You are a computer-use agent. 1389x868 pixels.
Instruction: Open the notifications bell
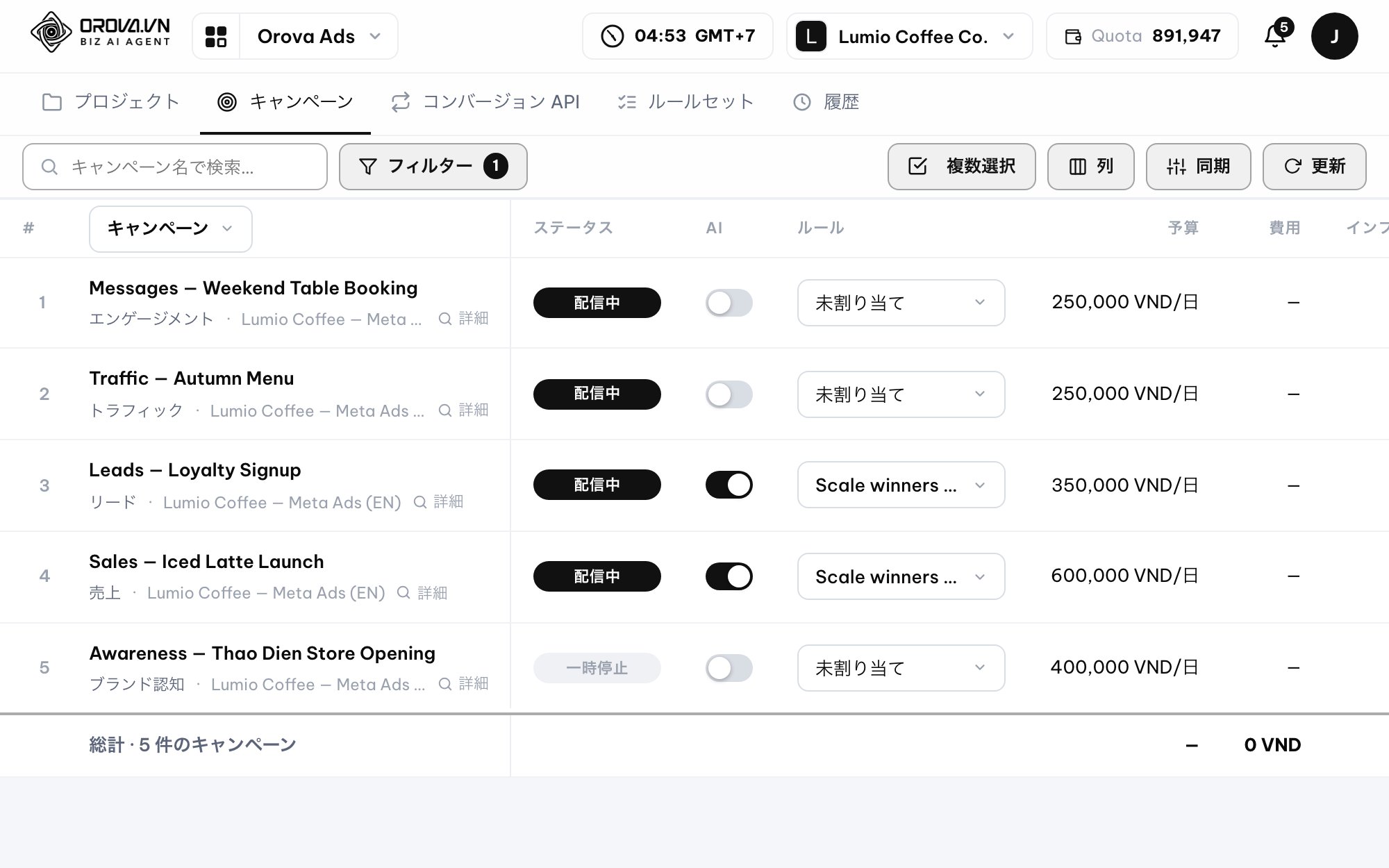point(1276,35)
